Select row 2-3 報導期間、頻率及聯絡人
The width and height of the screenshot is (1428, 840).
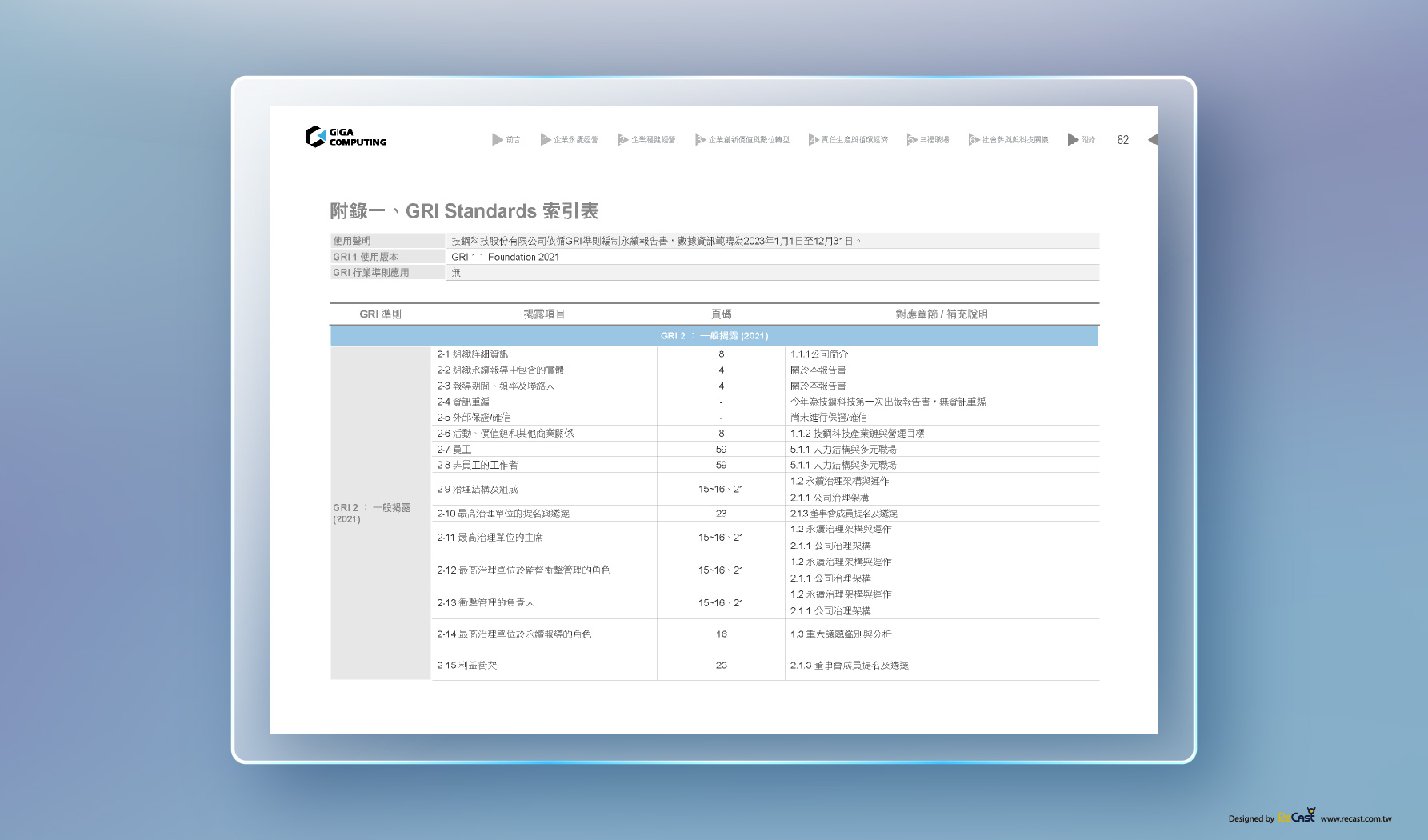tap(766, 386)
